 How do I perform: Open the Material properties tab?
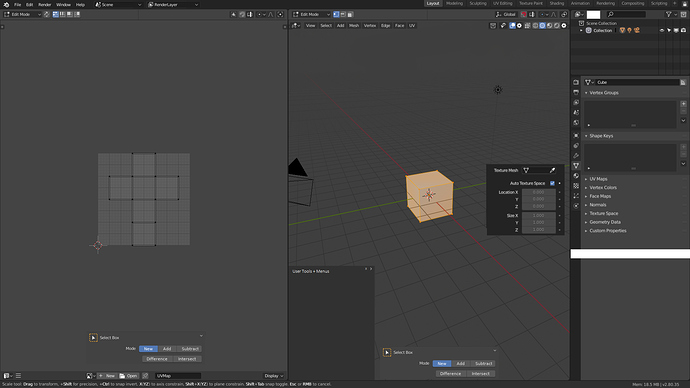coord(576,176)
